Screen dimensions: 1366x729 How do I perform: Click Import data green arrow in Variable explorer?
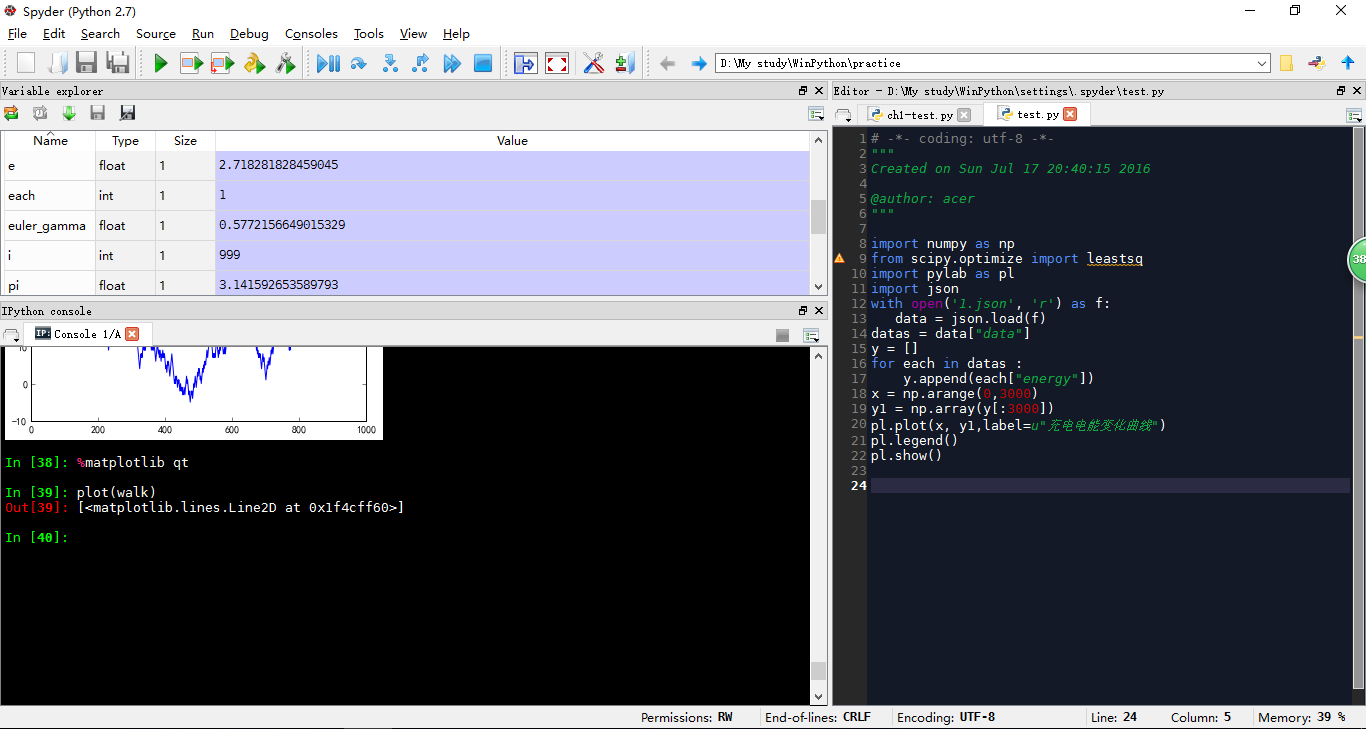tap(69, 113)
